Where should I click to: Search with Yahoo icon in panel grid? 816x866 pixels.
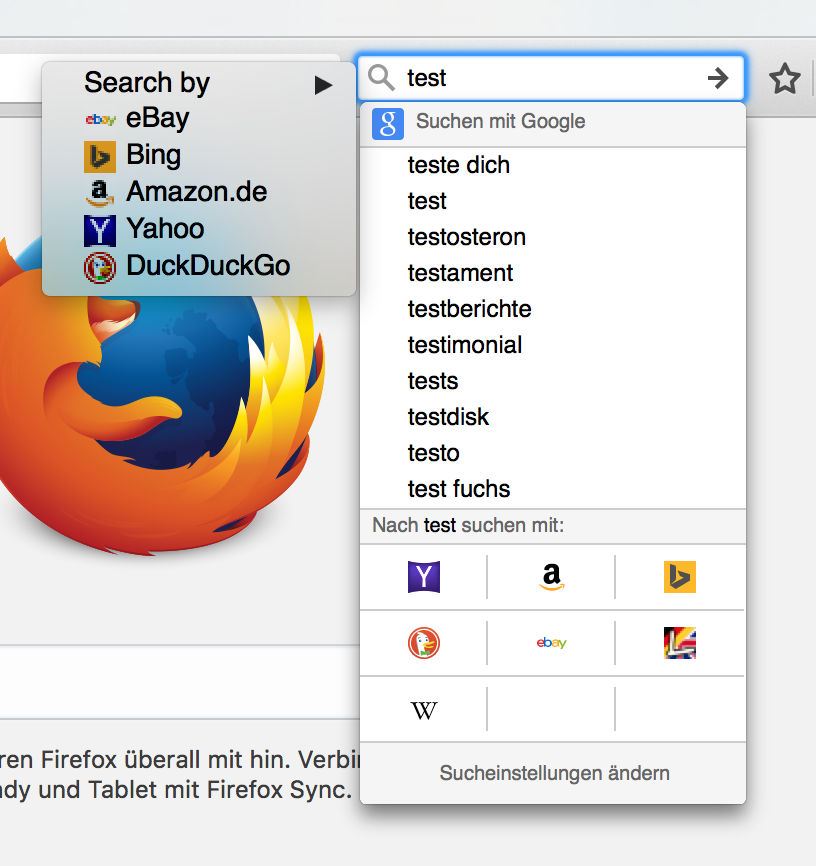coord(424,577)
